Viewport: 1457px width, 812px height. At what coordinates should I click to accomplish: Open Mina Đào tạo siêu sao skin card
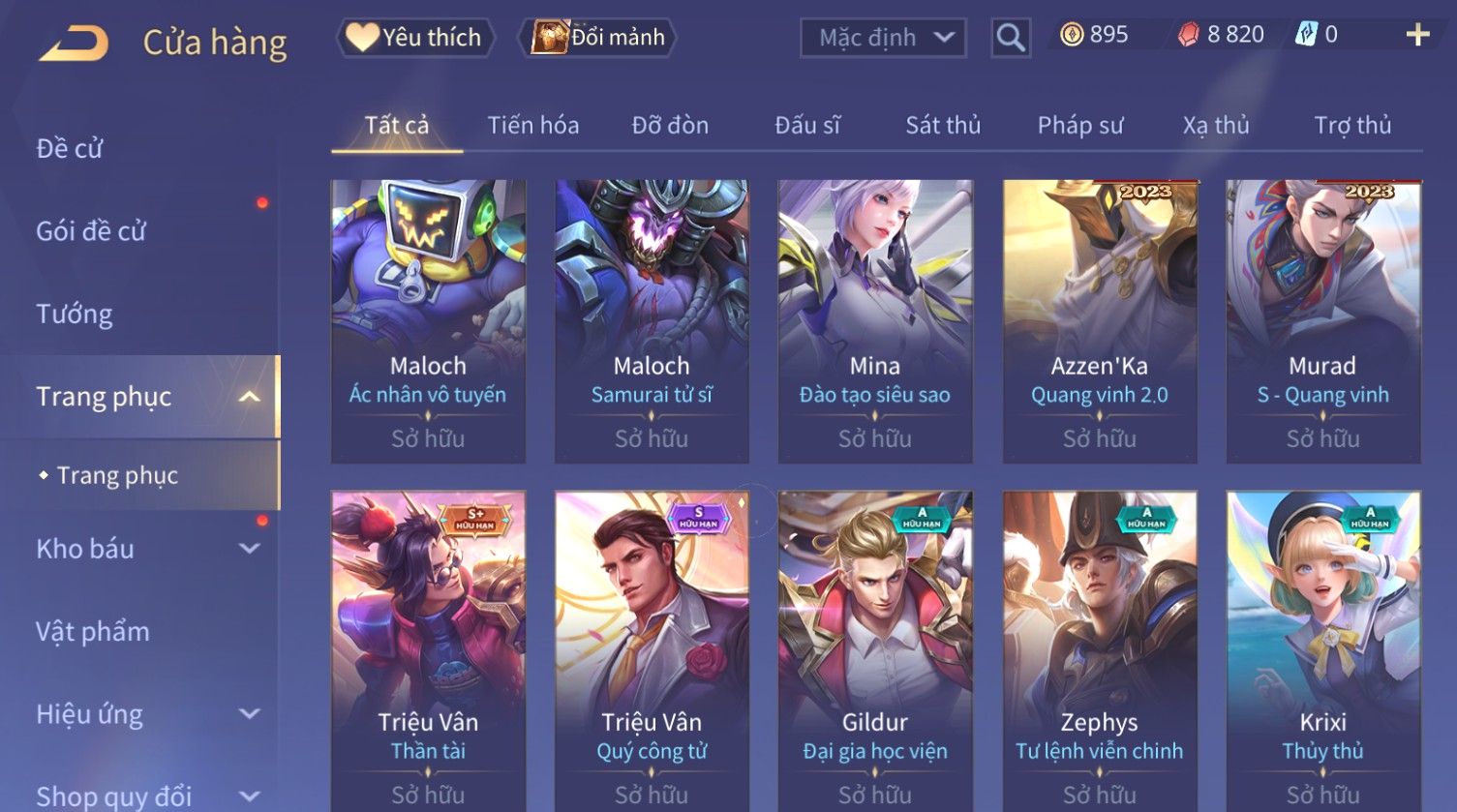[875, 321]
